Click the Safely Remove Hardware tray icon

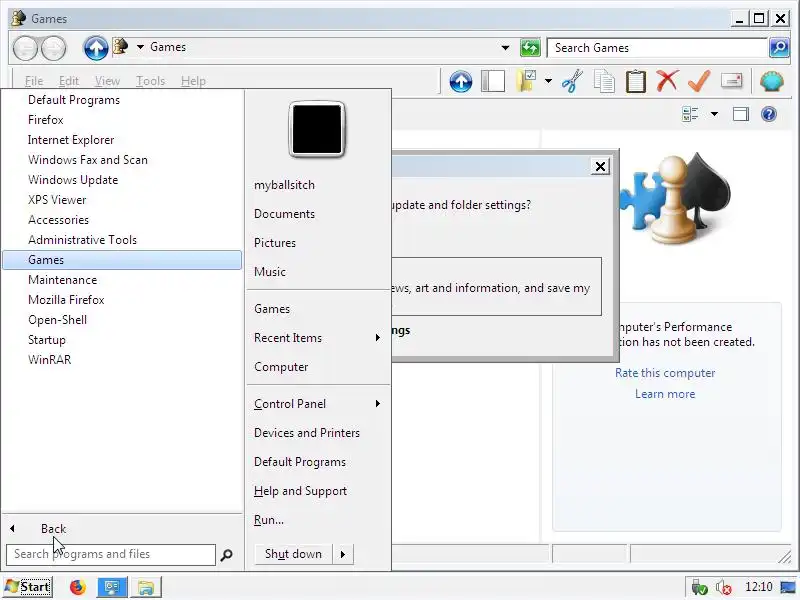698,587
